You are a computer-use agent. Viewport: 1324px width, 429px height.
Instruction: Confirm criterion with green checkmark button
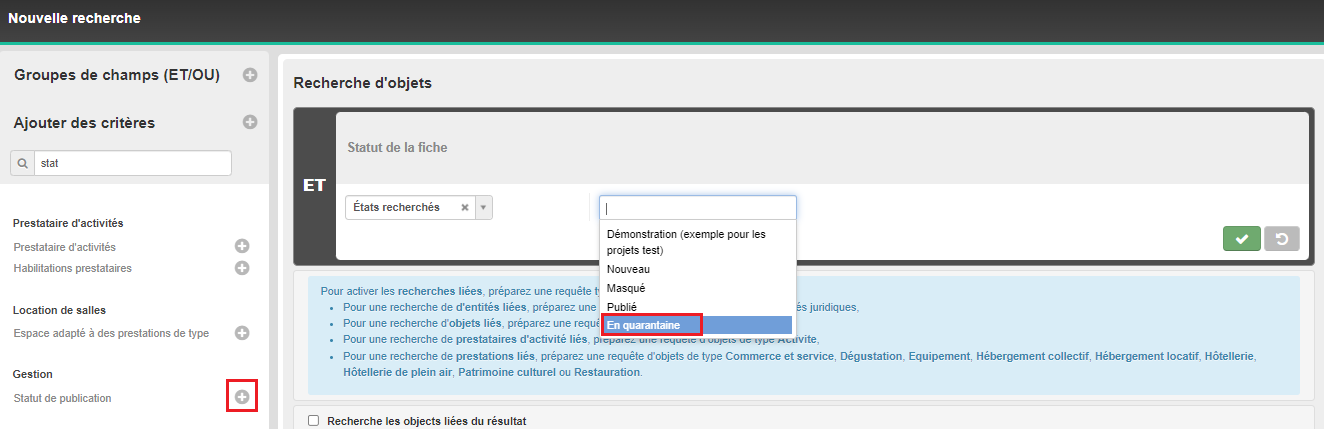click(x=1241, y=239)
